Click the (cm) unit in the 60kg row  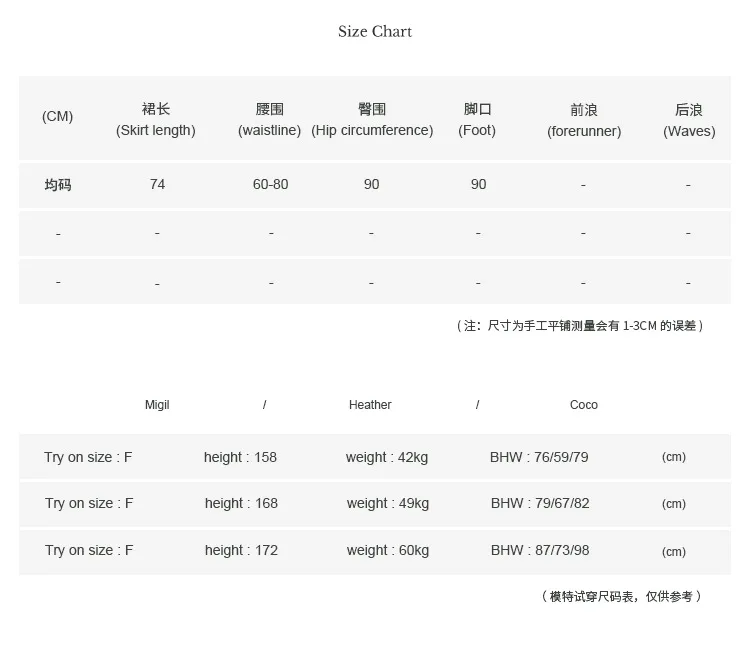pyautogui.click(x=673, y=551)
